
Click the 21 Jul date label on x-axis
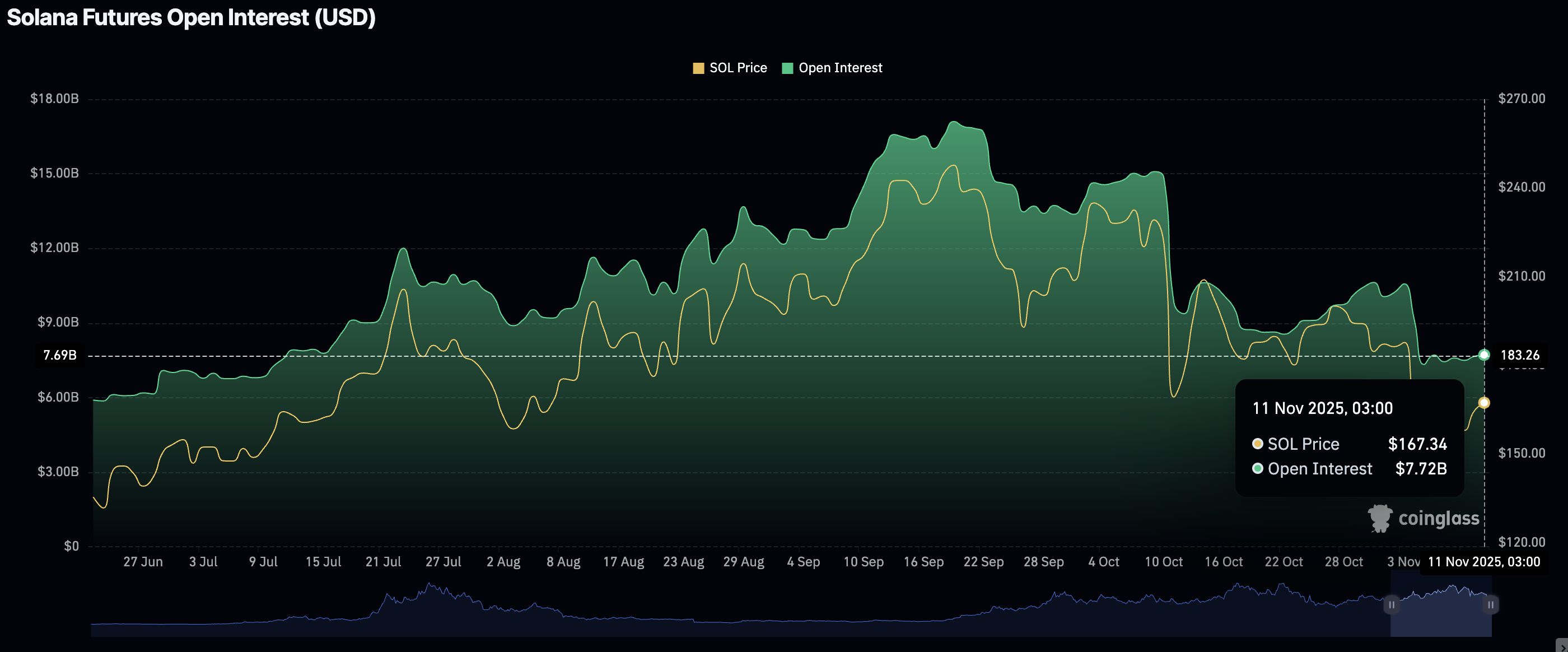pos(383,562)
